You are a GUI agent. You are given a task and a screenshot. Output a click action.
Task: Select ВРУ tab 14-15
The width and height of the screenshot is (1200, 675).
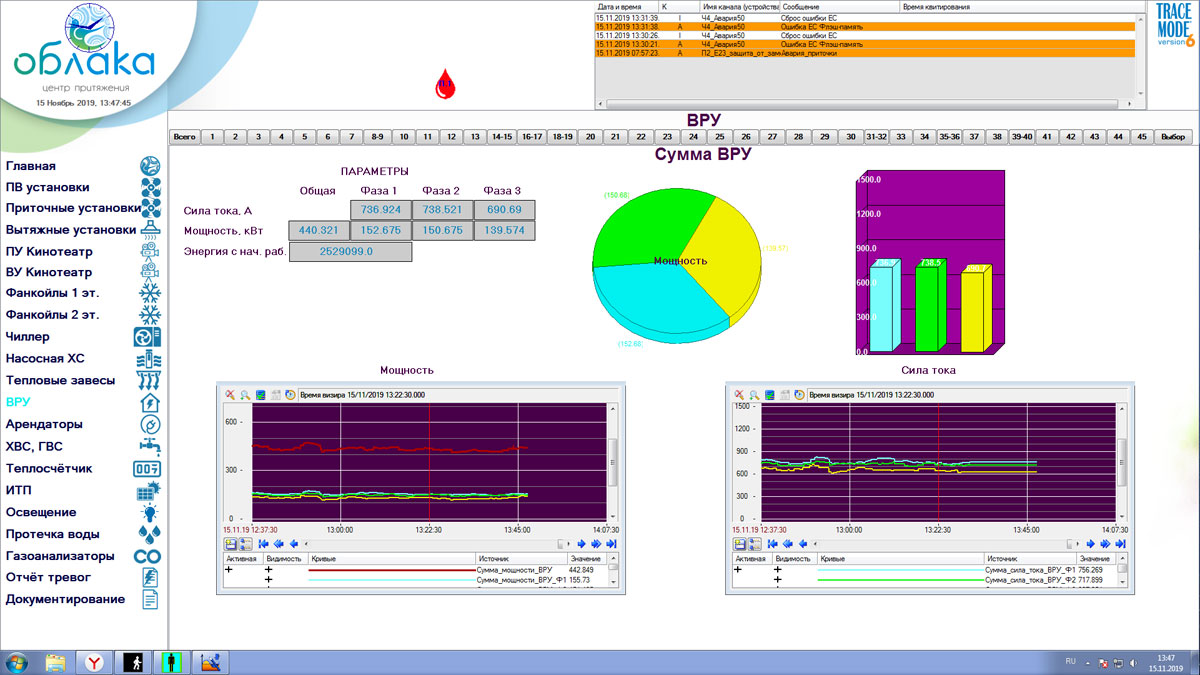[502, 137]
